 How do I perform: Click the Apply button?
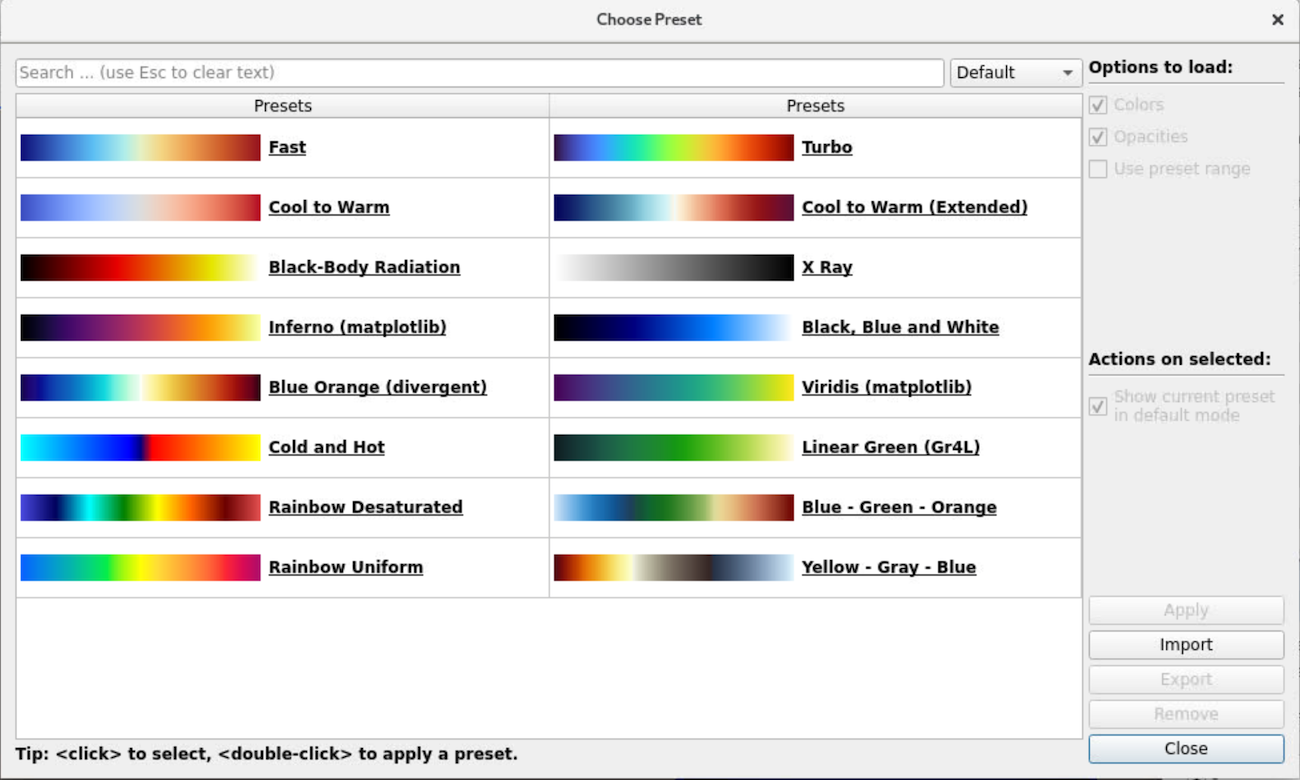tap(1186, 610)
